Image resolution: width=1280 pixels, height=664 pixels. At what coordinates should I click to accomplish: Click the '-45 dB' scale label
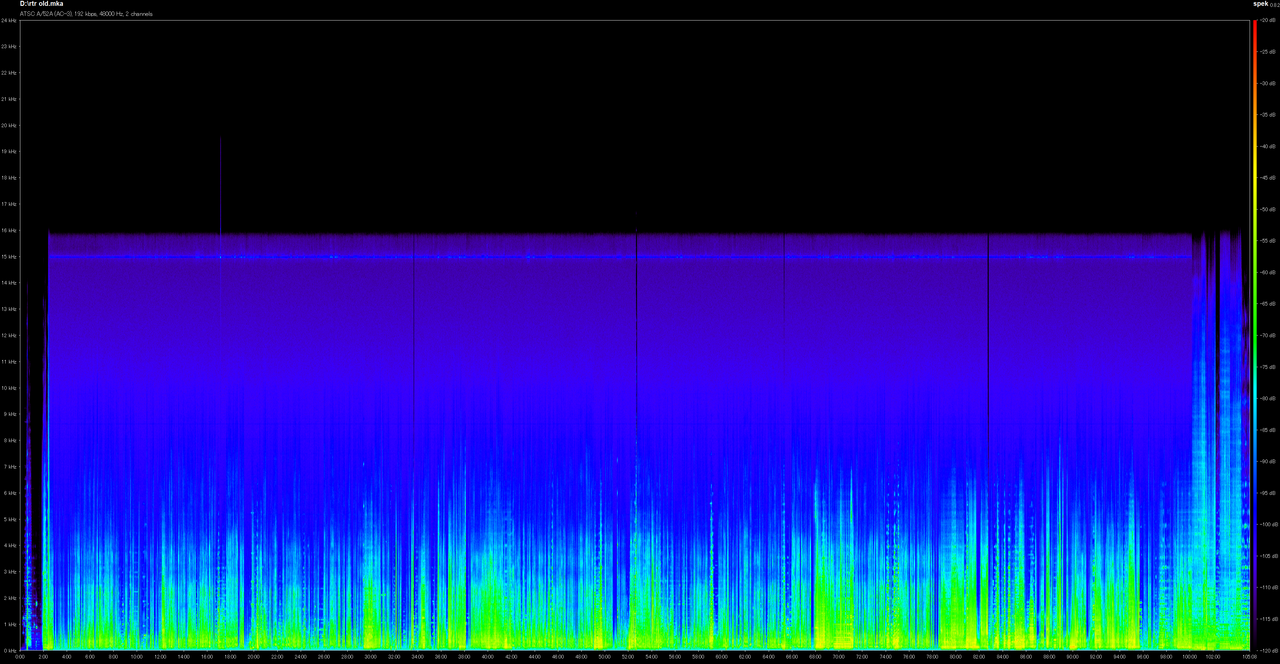tap(1269, 178)
